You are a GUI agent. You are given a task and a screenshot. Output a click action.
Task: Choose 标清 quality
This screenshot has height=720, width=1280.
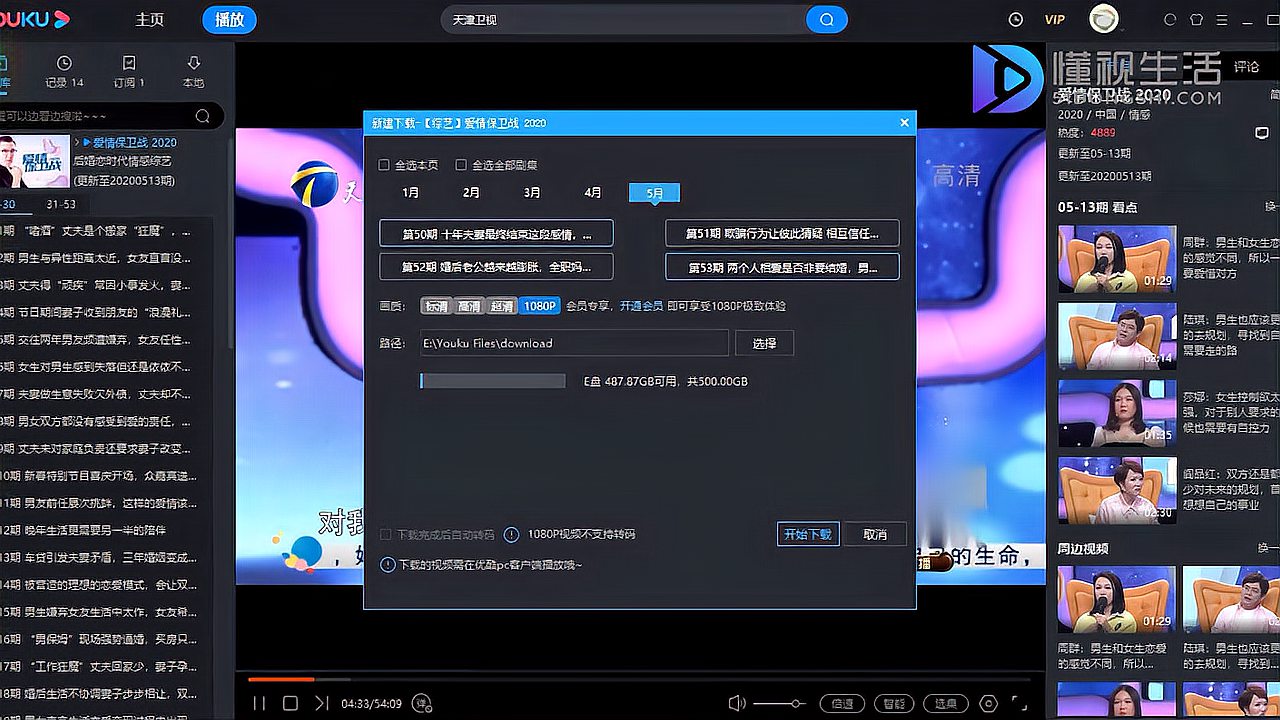[x=435, y=306]
